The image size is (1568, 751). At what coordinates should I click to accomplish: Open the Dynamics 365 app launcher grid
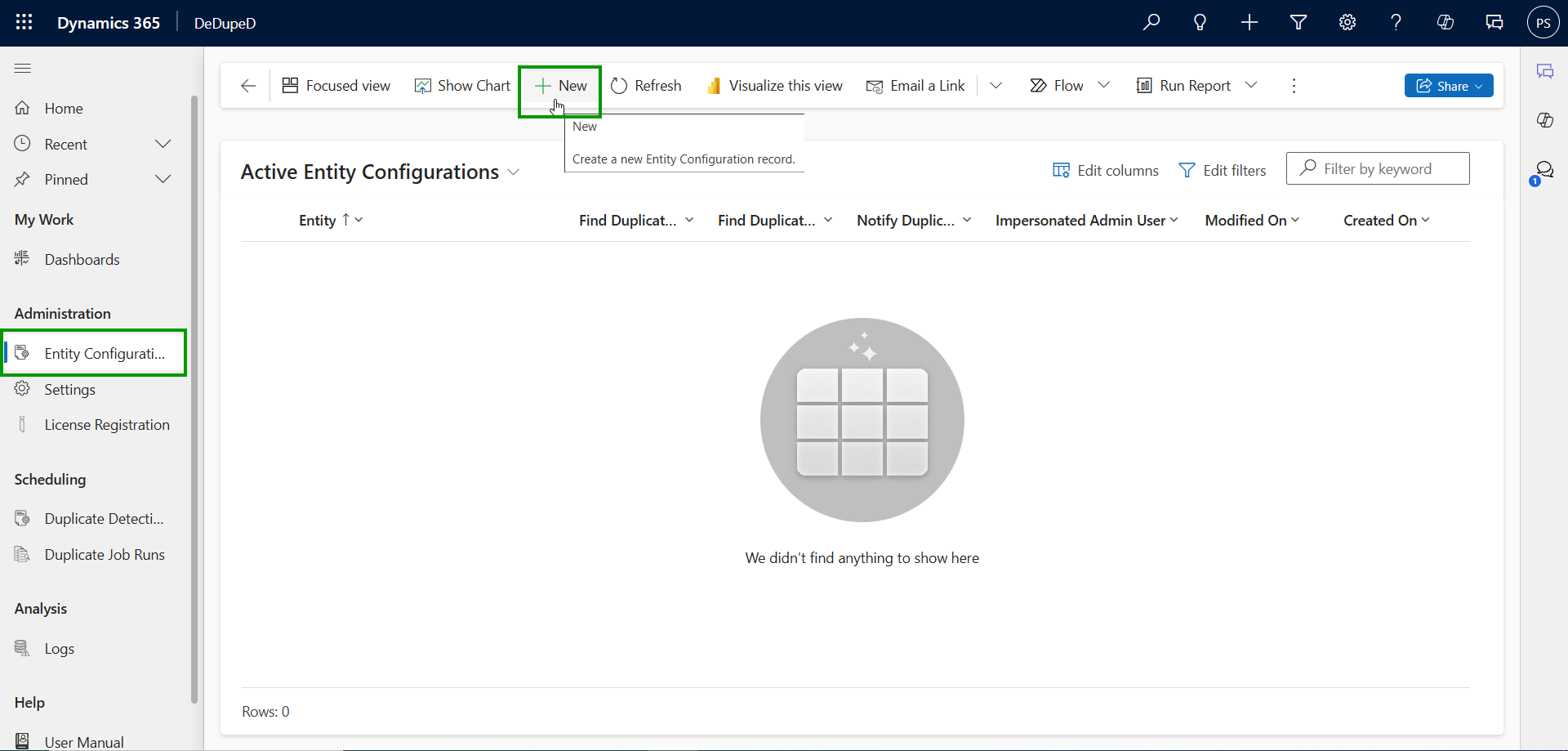(x=24, y=23)
